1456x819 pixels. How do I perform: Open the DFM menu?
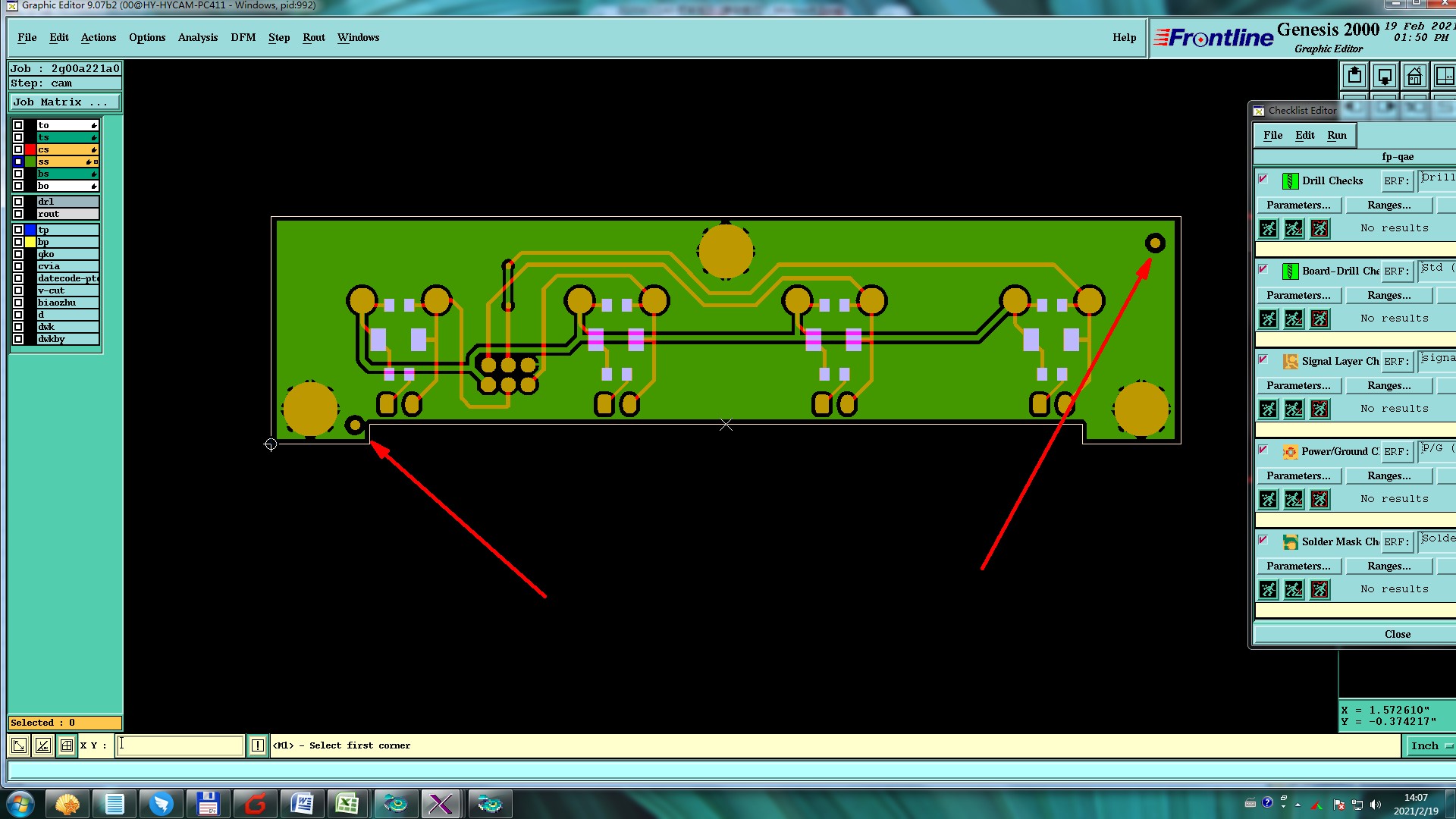coord(243,37)
